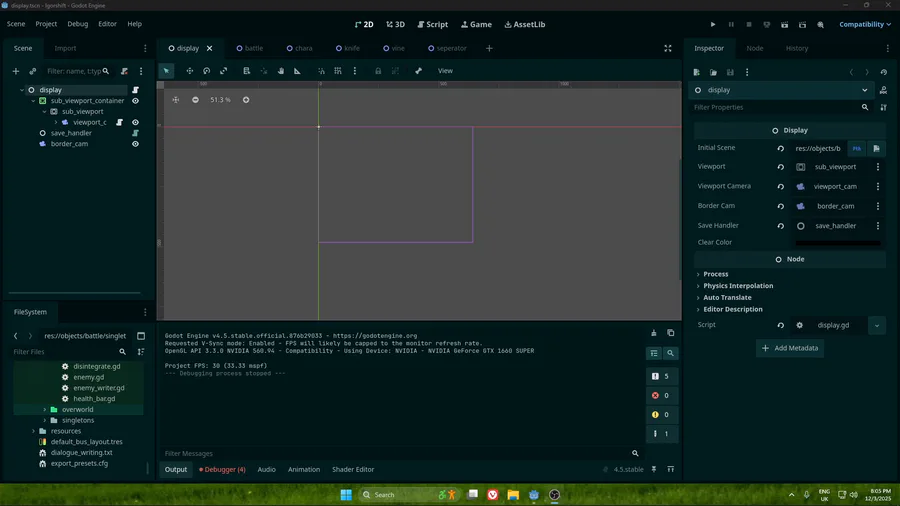Viewport: 900px width, 506px height.
Task: Open the Clear Color swatch
Action: 838,243
